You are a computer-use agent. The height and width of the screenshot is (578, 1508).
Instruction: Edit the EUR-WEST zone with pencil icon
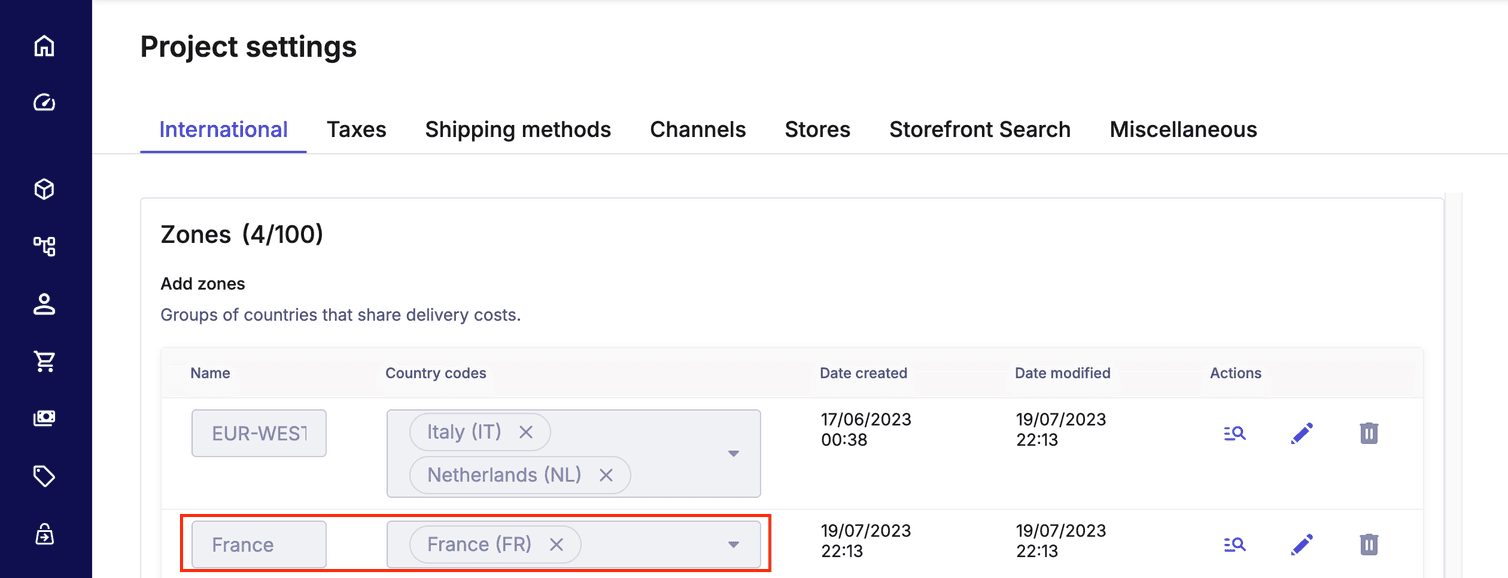tap(1301, 433)
